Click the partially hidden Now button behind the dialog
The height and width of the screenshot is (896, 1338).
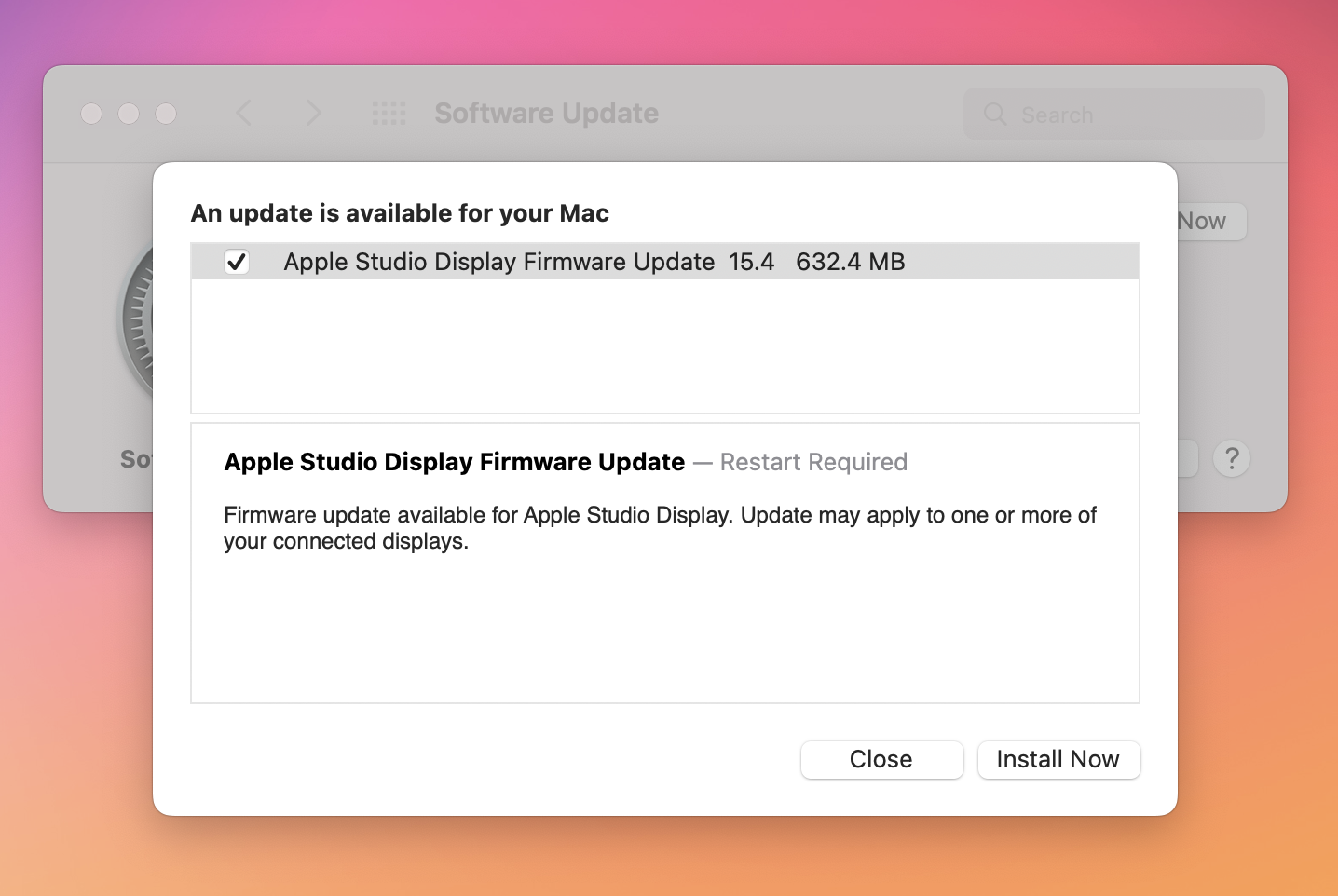pos(1209,222)
